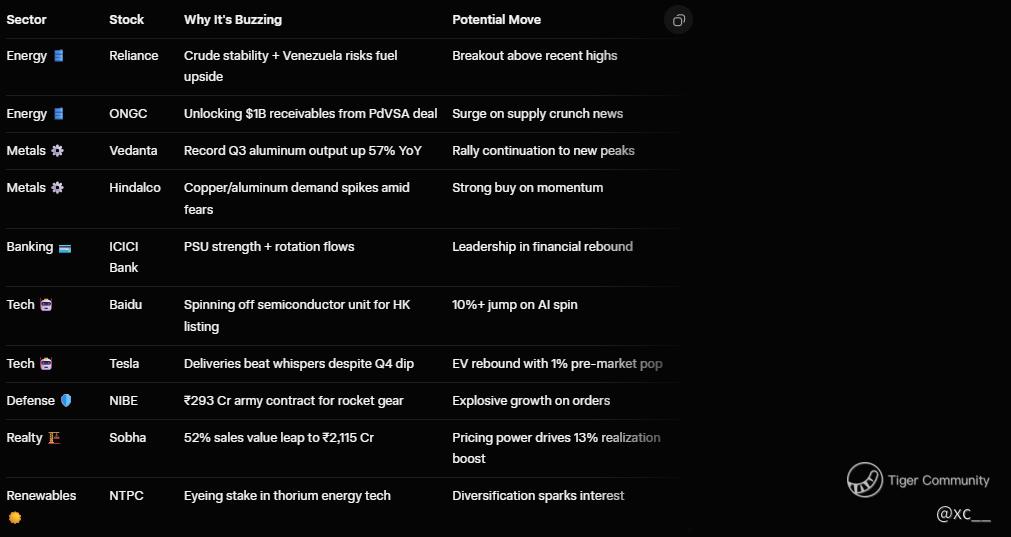Click the robot emoji in Baidu's Tech row
This screenshot has width=1011, height=537.
click(x=46, y=305)
